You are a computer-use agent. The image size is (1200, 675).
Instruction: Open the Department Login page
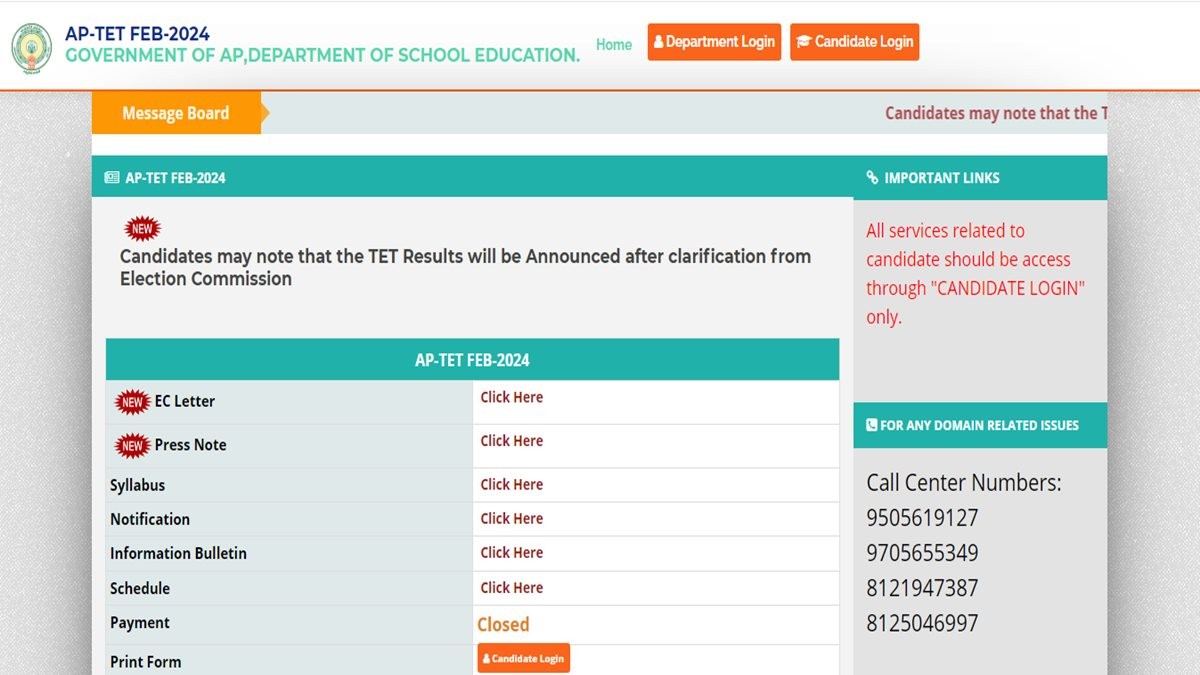click(x=714, y=42)
